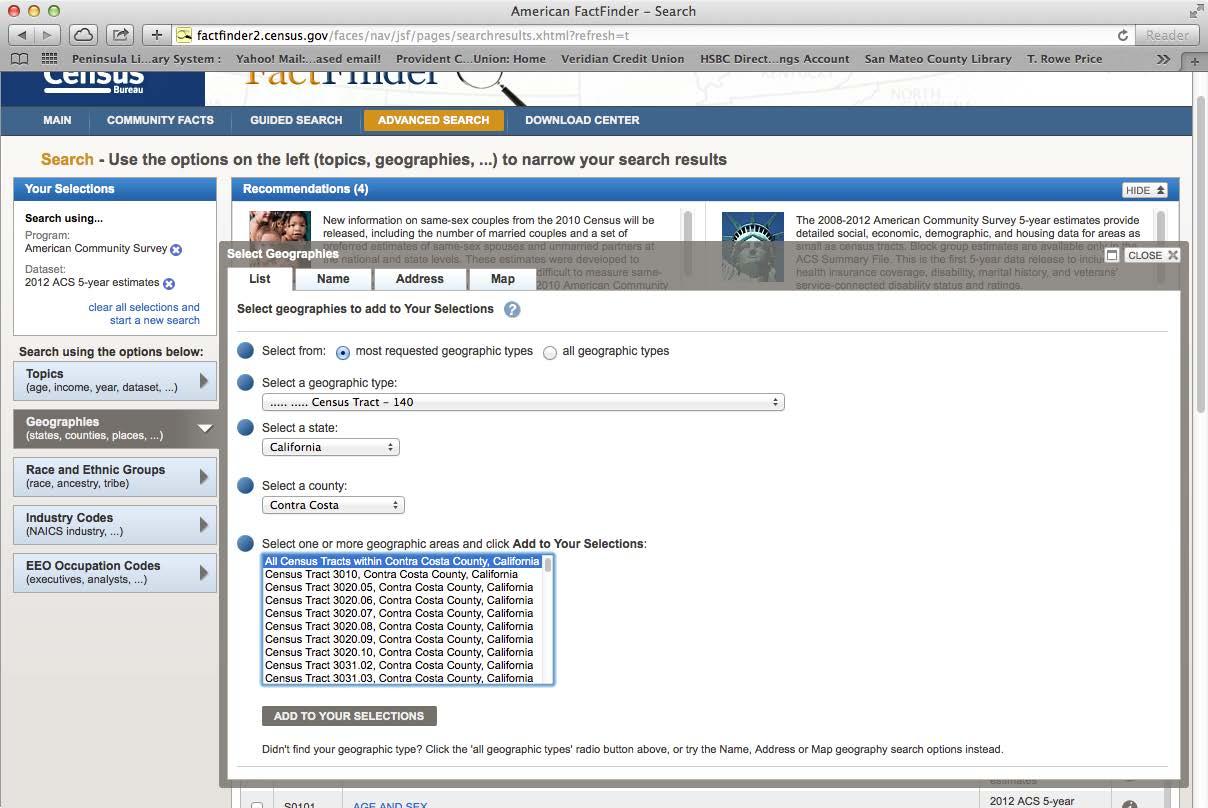Open HSBC Direct Savings Account bookmark

click(774, 59)
